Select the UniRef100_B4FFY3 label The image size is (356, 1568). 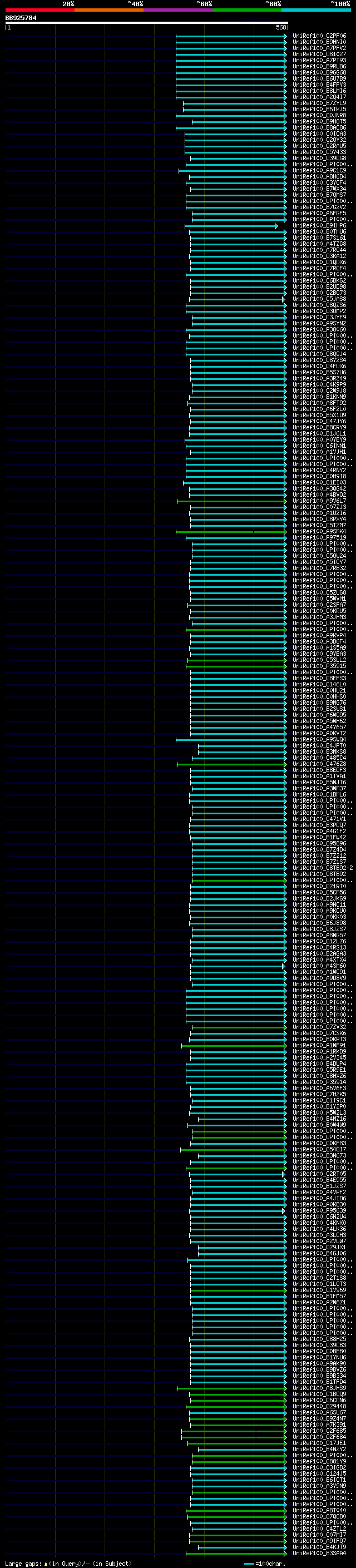pos(319,85)
